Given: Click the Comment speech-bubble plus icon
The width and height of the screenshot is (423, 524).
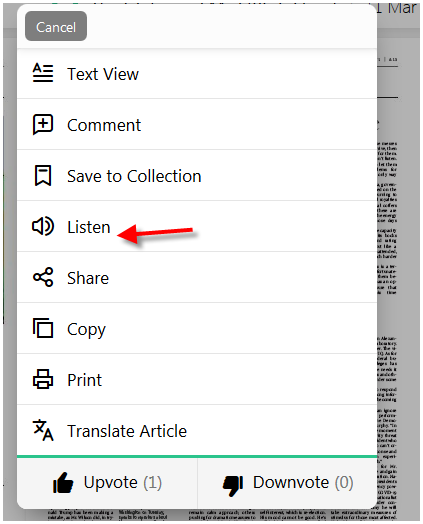Looking at the screenshot, I should [x=43, y=124].
